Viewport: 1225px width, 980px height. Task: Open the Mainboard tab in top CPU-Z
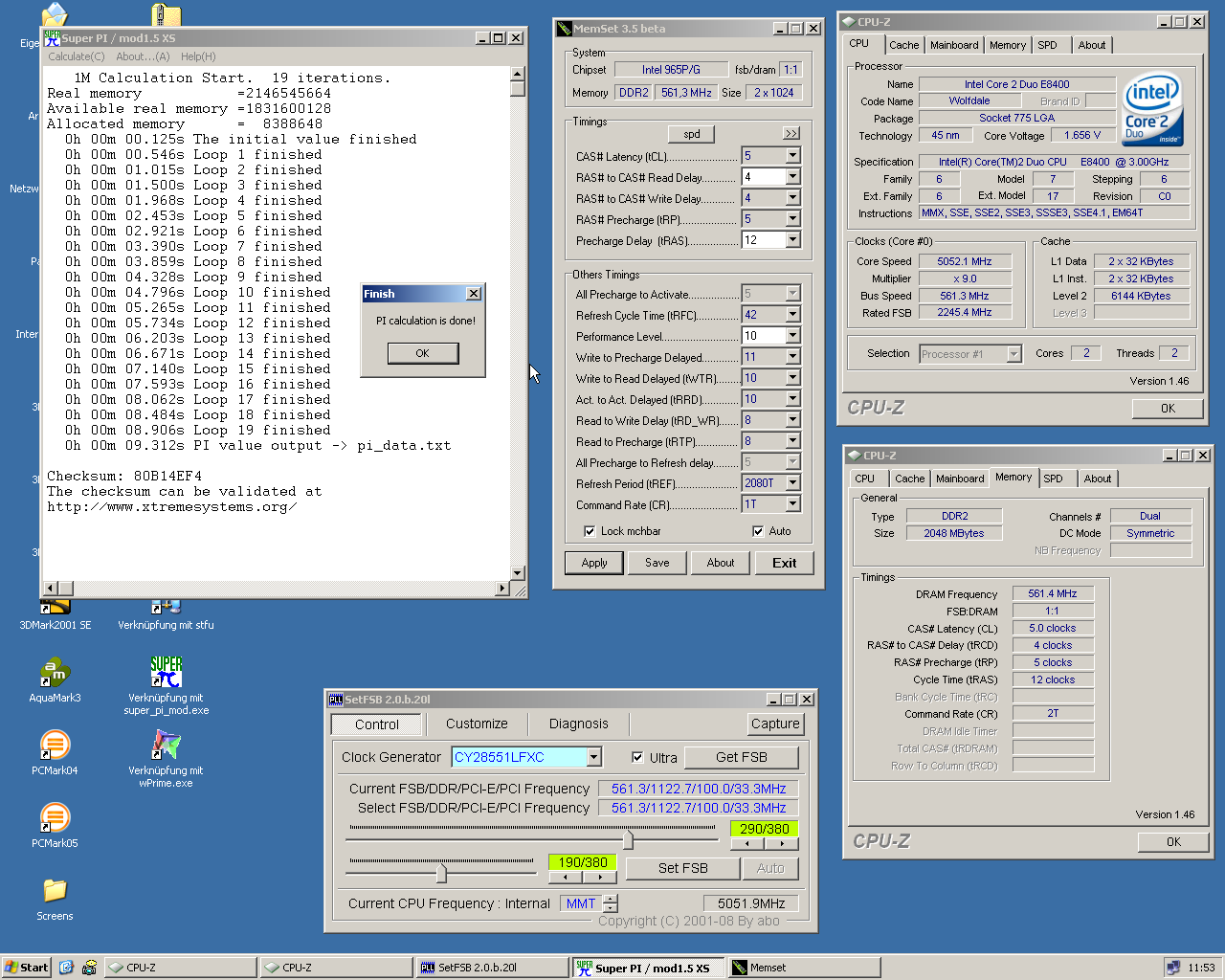click(x=954, y=45)
